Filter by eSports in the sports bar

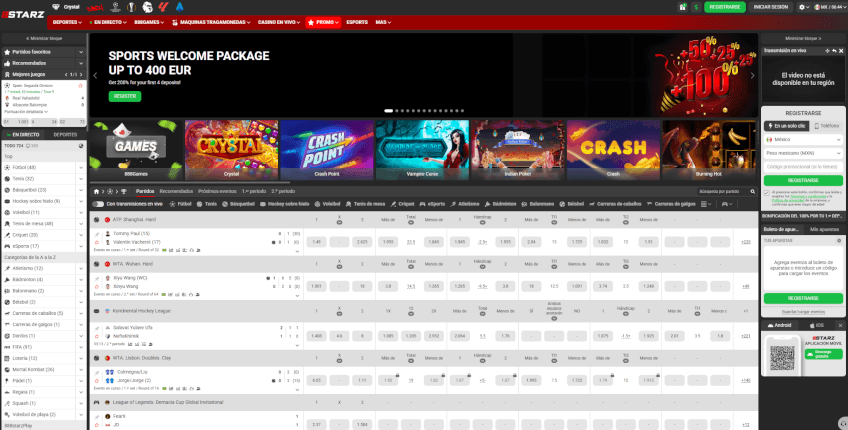432,204
